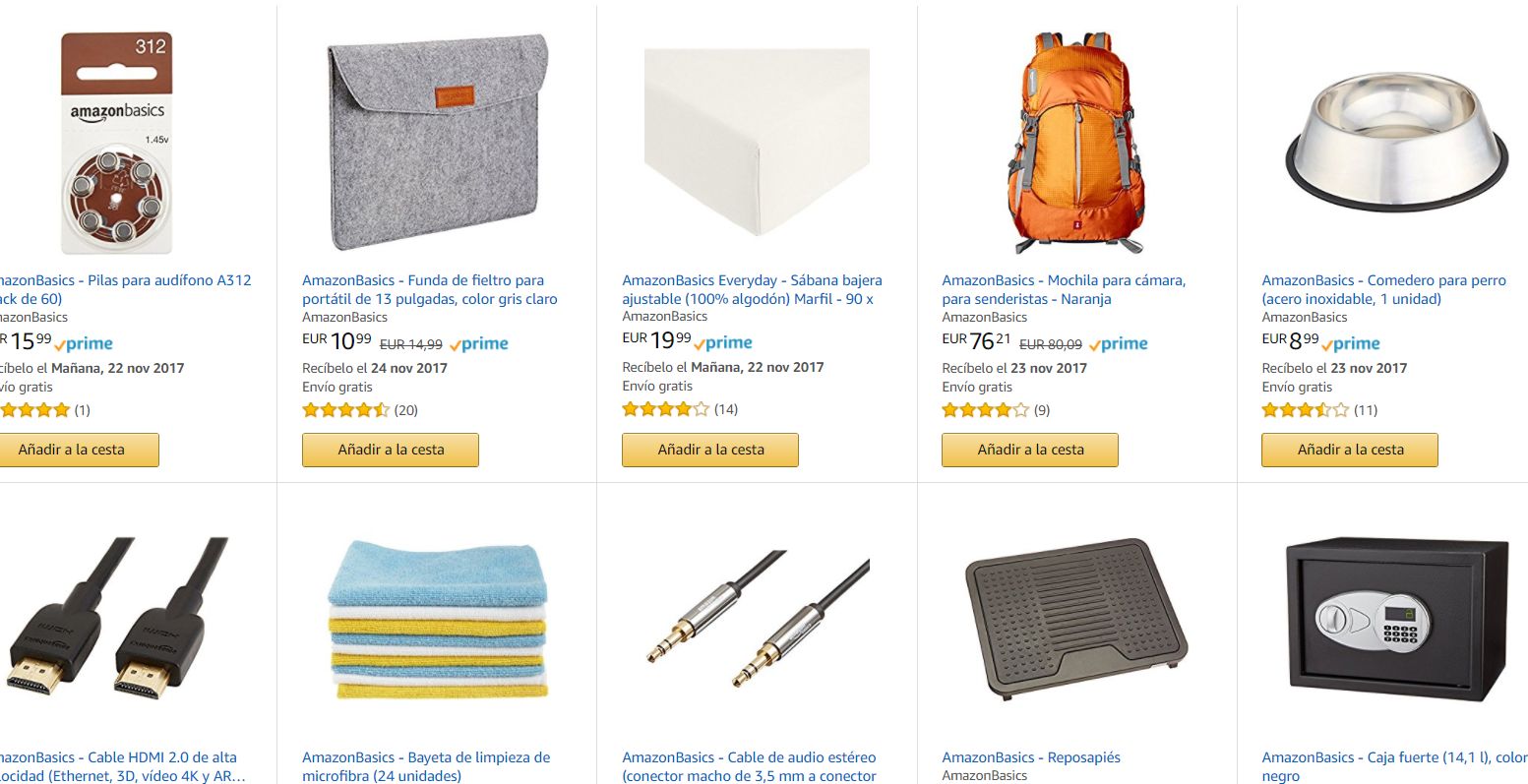Open the 20 reviews of felt sleeve
The height and width of the screenshot is (784, 1528).
(406, 410)
